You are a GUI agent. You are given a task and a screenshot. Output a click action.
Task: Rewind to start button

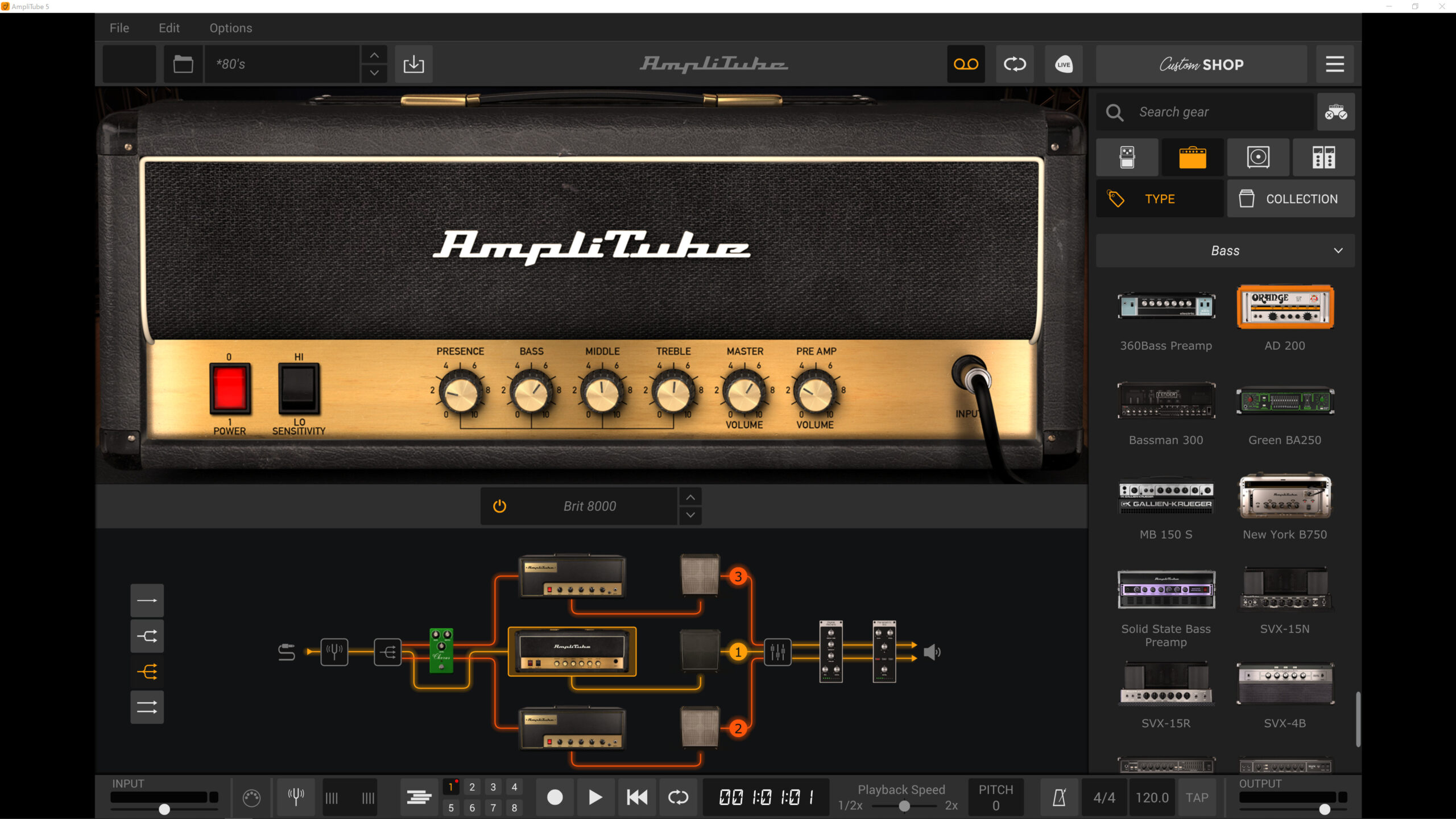tap(636, 797)
